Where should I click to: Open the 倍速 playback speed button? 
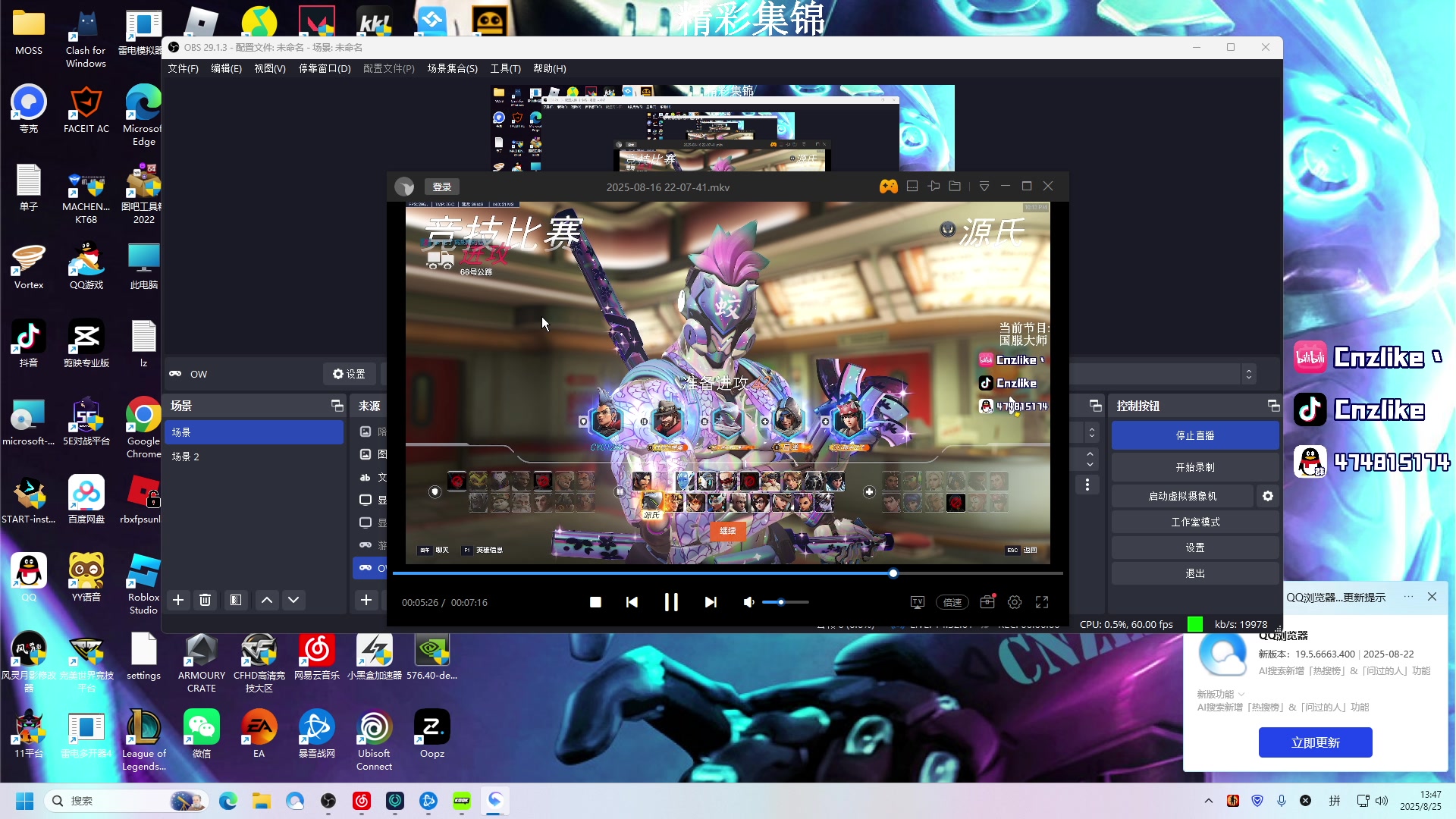coord(952,602)
